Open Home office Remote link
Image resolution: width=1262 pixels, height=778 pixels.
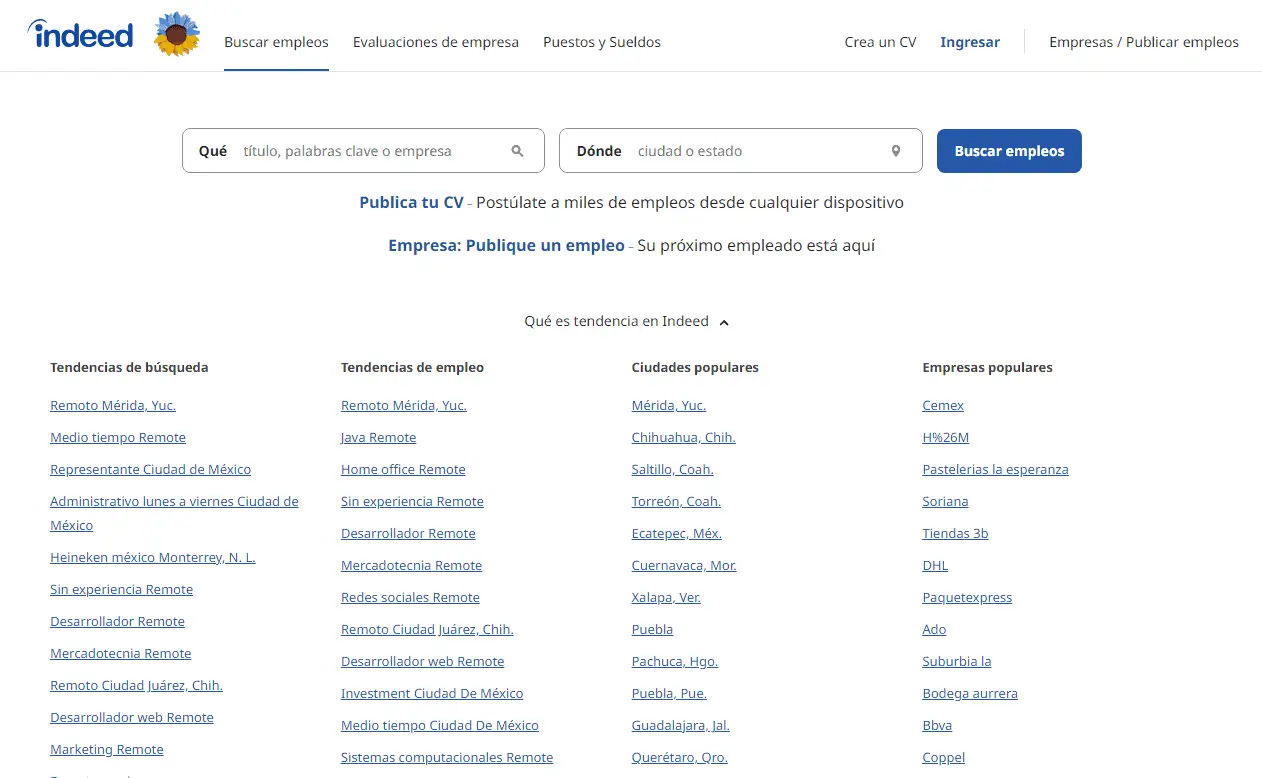pyautogui.click(x=403, y=469)
